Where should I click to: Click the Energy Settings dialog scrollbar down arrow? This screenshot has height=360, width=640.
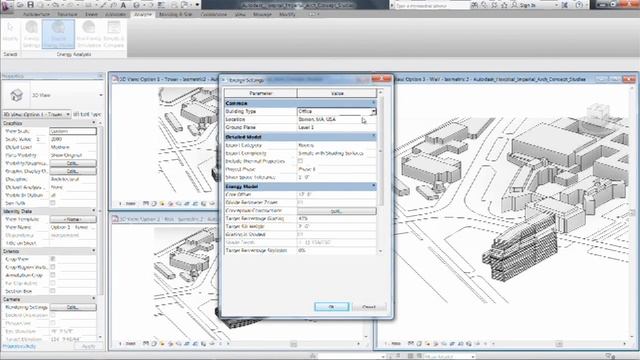380,251
